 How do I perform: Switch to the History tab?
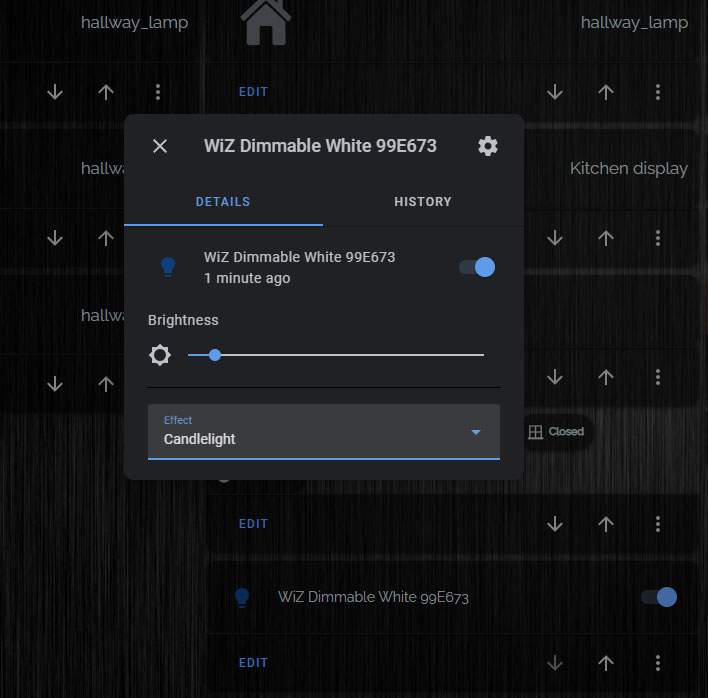pyautogui.click(x=423, y=202)
